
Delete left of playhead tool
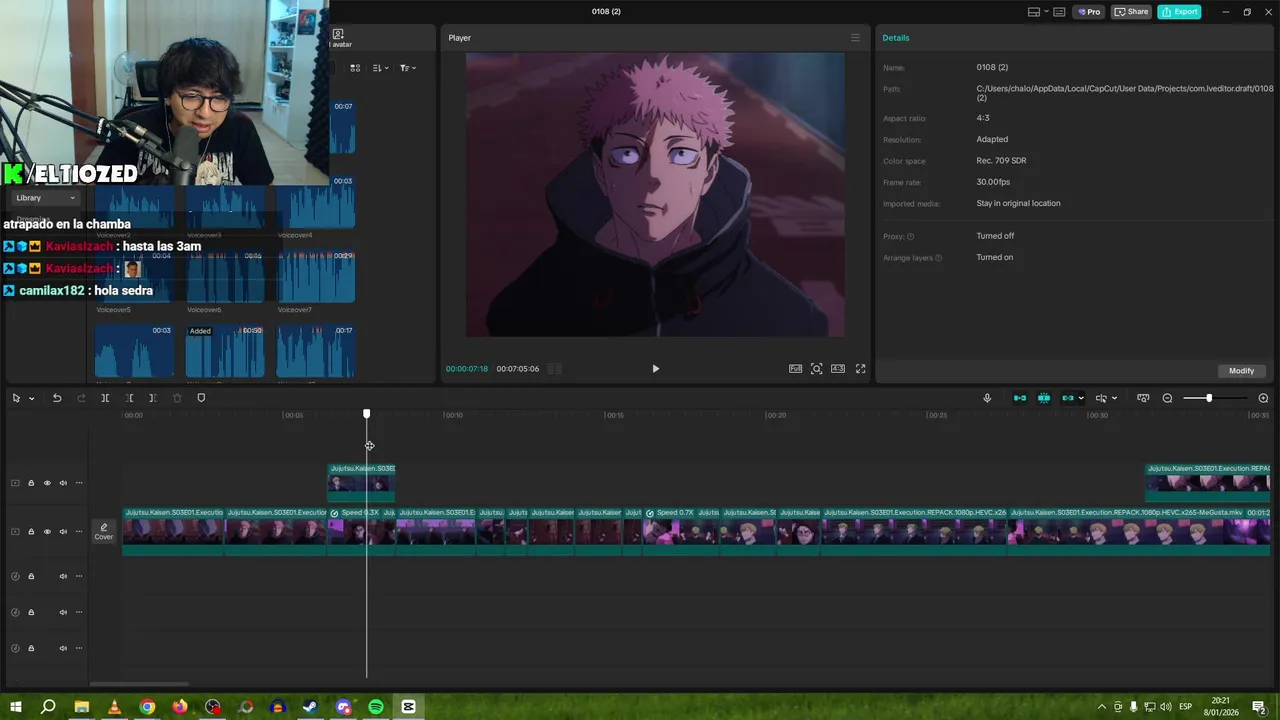(129, 398)
